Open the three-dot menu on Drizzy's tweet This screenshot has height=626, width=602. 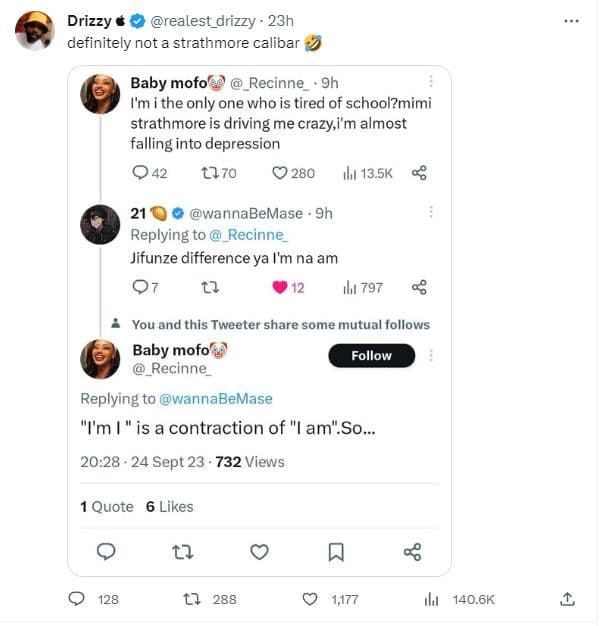tap(571, 20)
